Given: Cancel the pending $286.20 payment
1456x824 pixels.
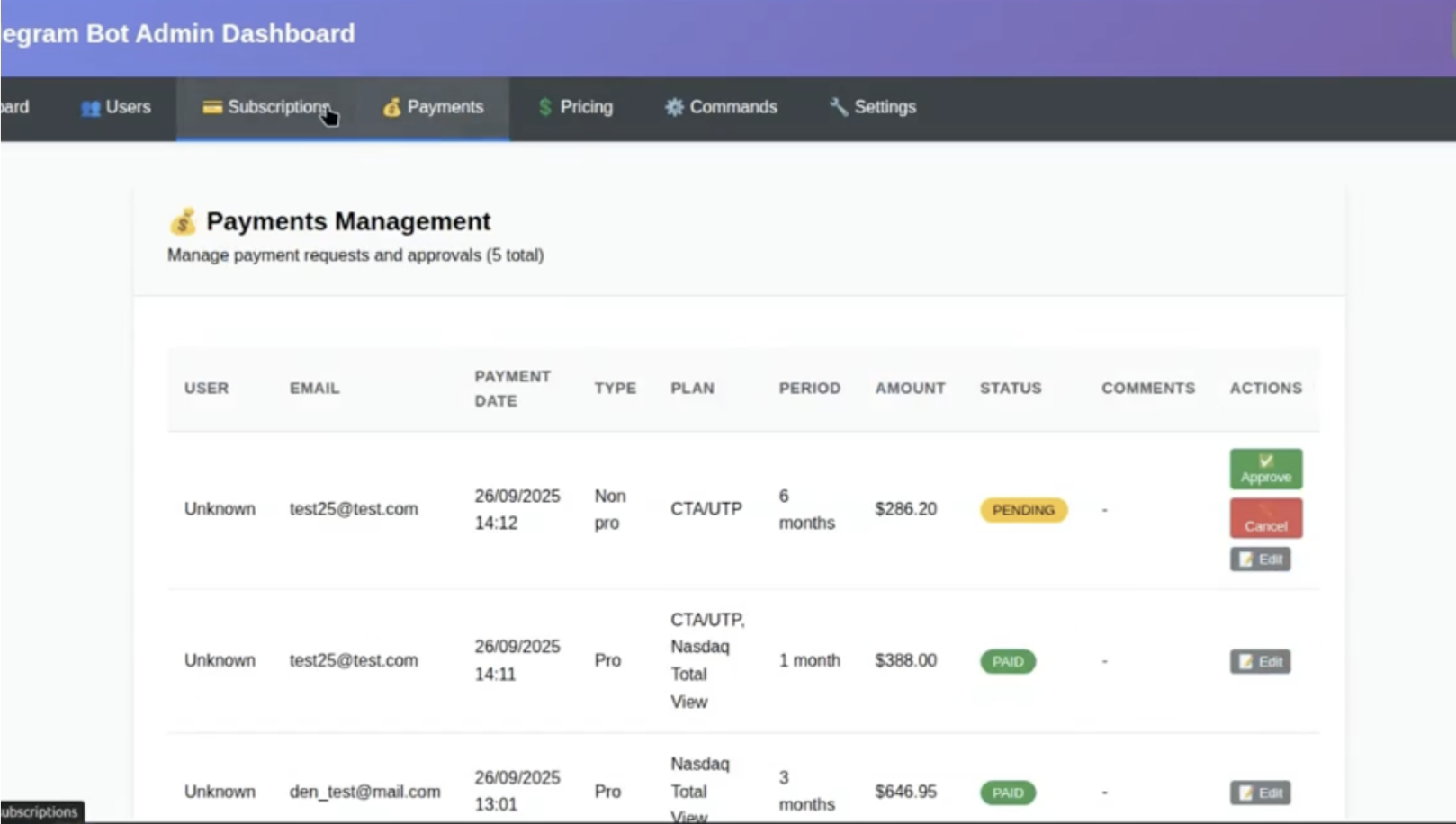Looking at the screenshot, I should tap(1265, 518).
